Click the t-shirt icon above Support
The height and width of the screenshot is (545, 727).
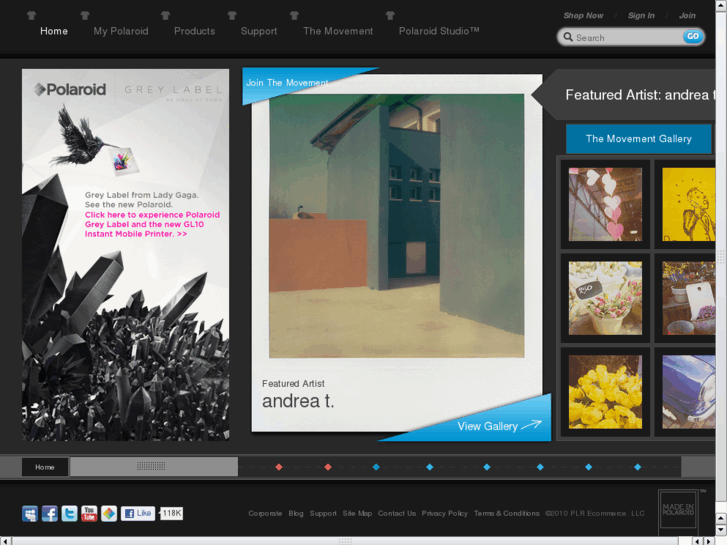coord(232,16)
